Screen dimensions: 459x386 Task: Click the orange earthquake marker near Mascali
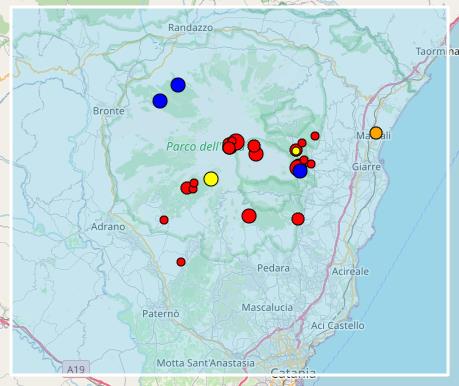[376, 133]
